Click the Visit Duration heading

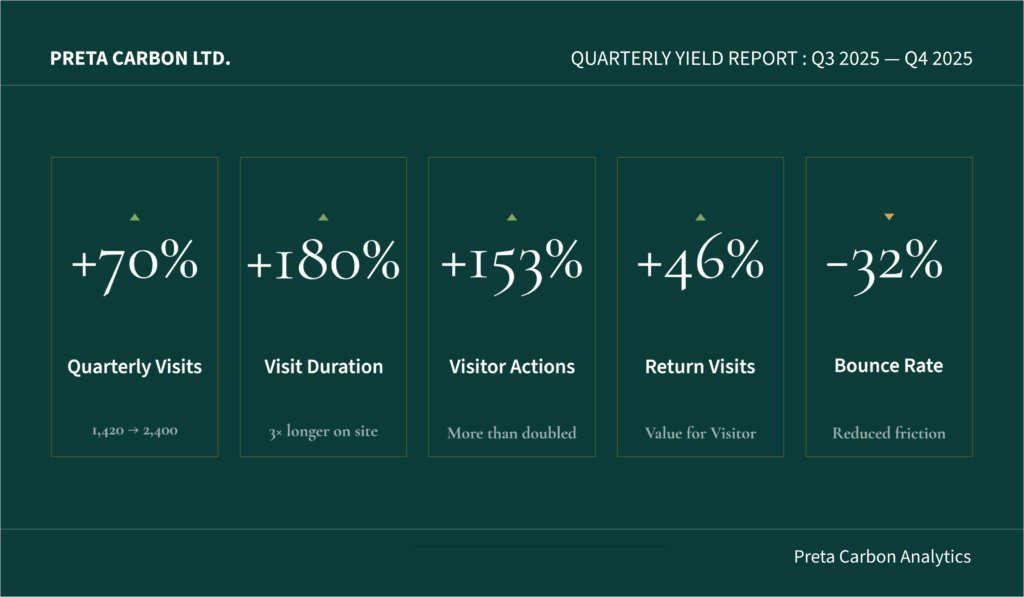coord(323,367)
